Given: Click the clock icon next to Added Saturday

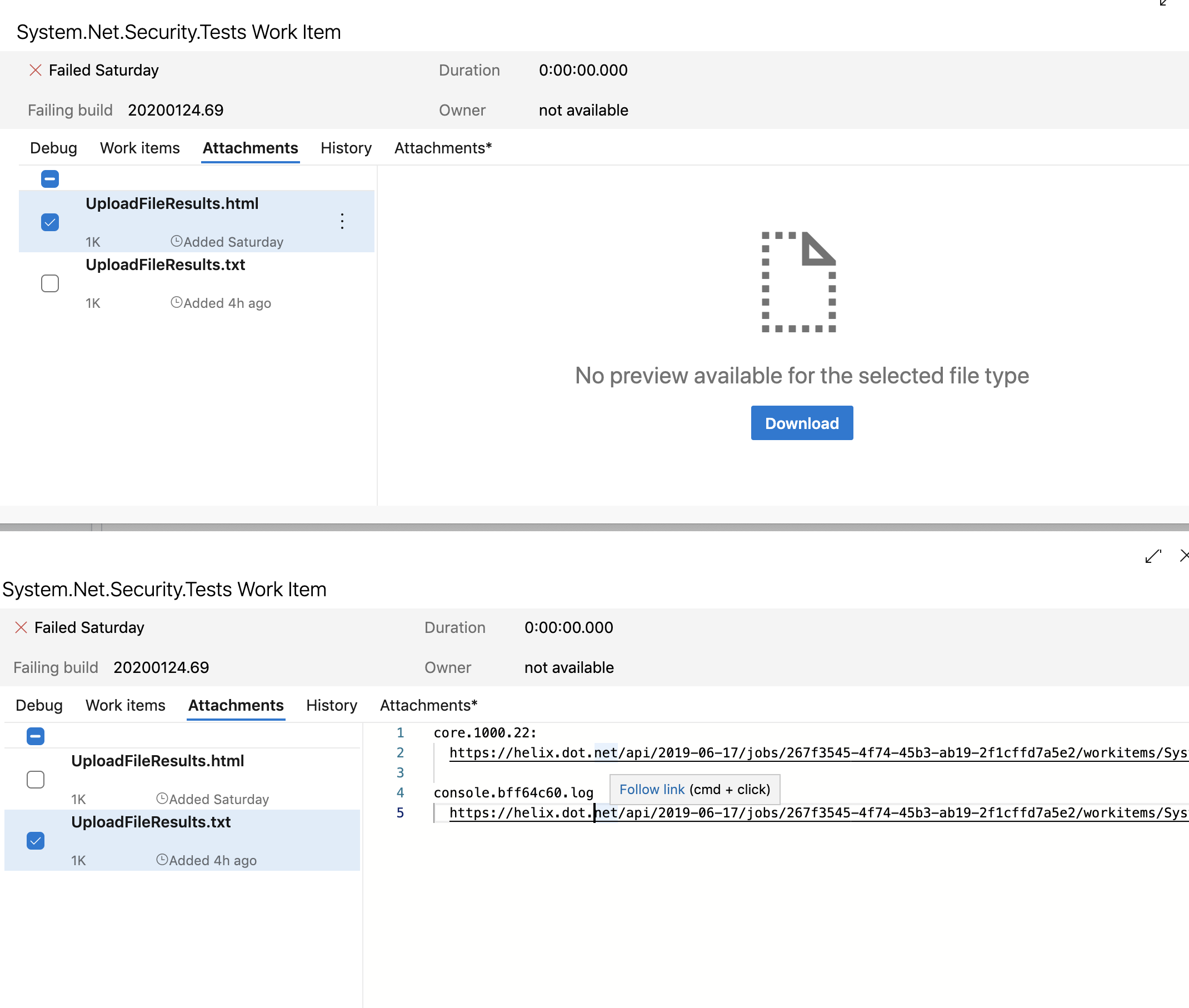Looking at the screenshot, I should [x=177, y=241].
